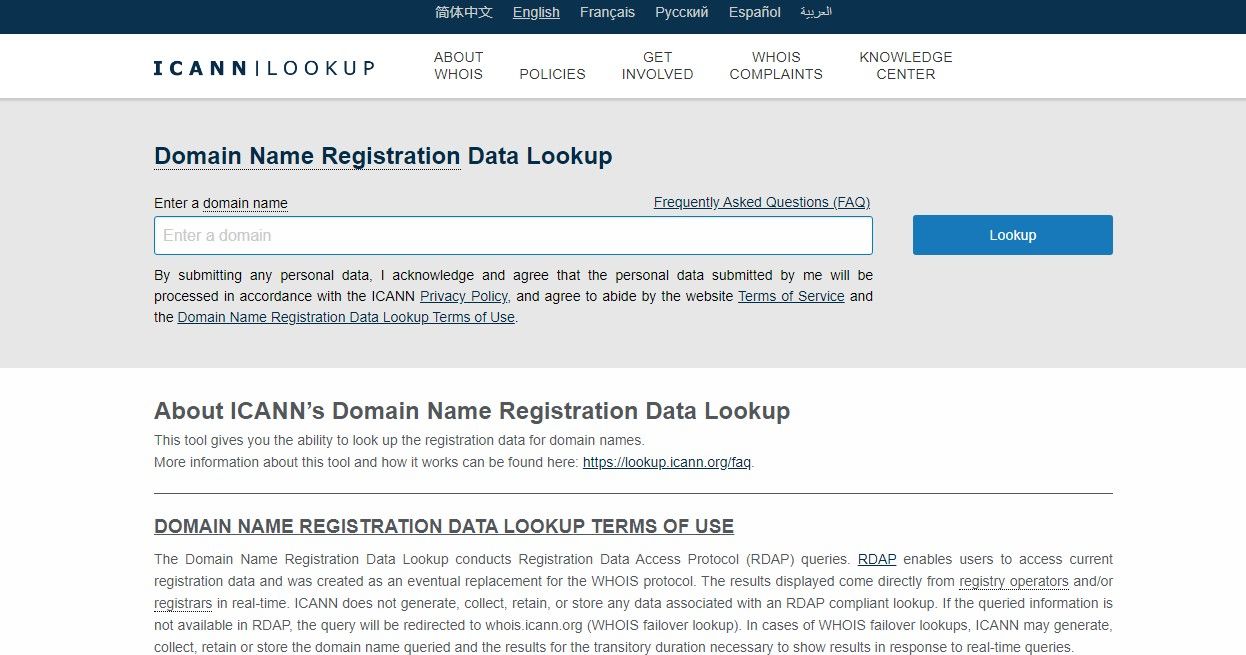Image resolution: width=1246 pixels, height=655 pixels.
Task: Open the Knowledge Center menu
Action: [x=904, y=66]
